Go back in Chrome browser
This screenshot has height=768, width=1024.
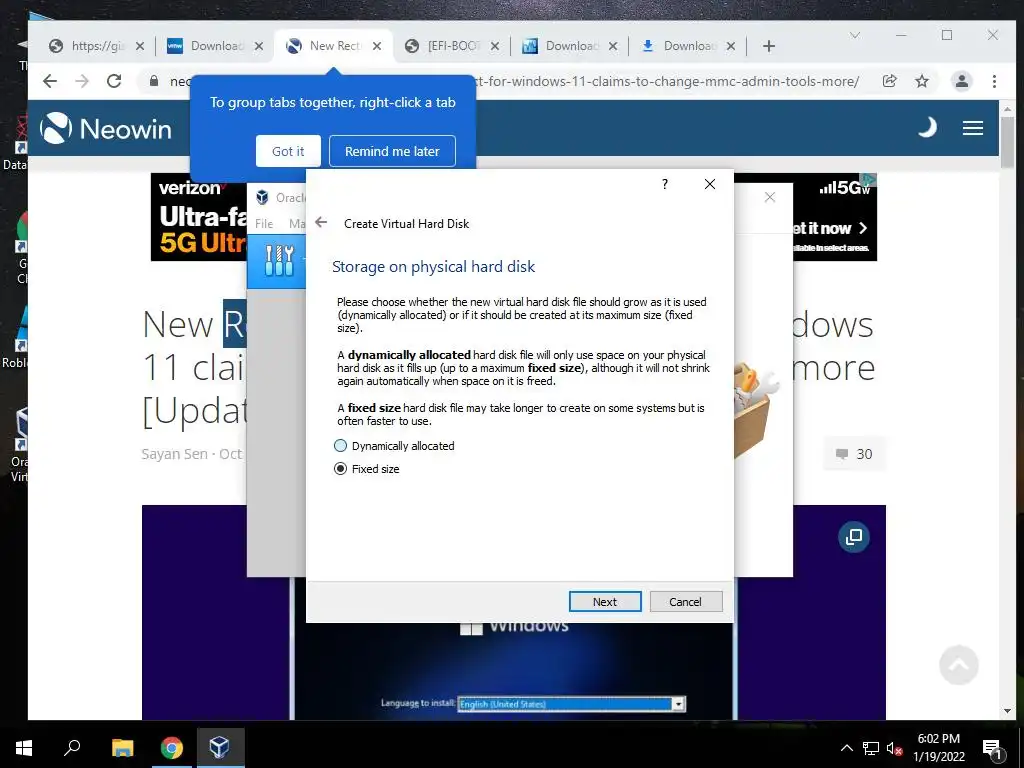(x=50, y=81)
